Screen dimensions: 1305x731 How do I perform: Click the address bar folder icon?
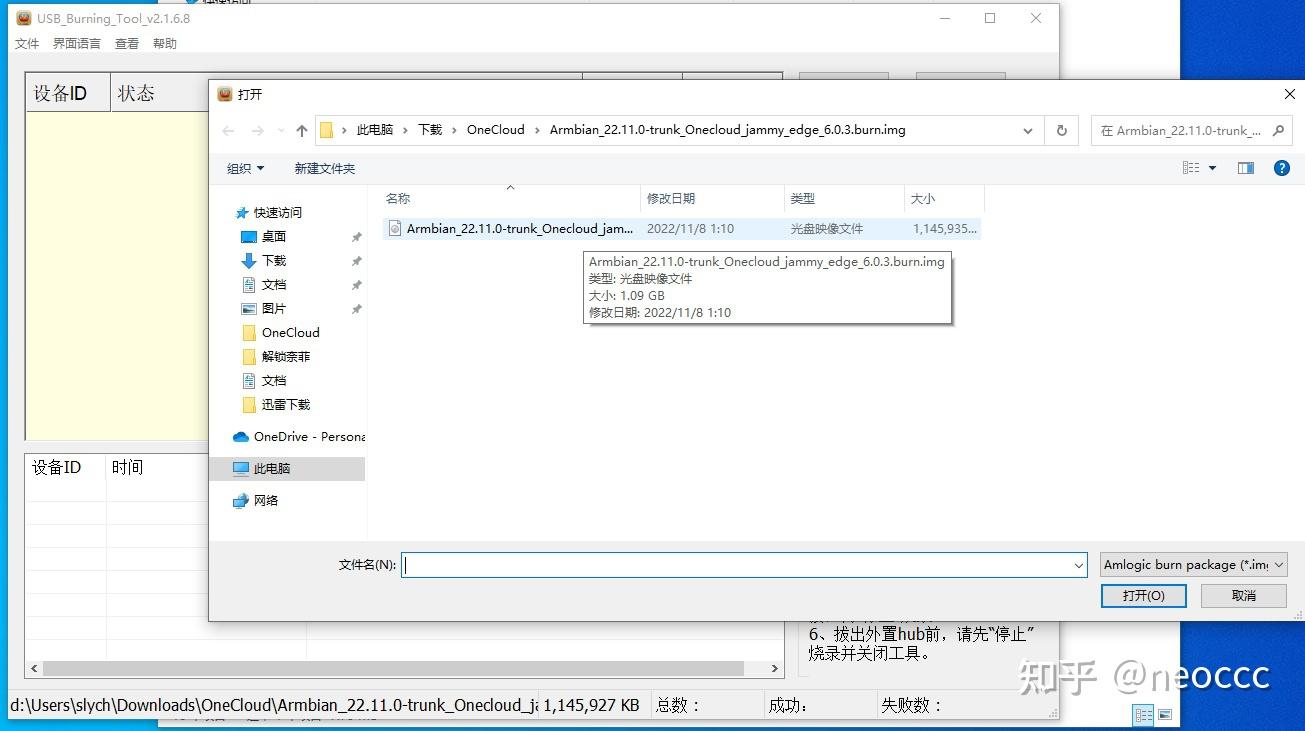(326, 130)
